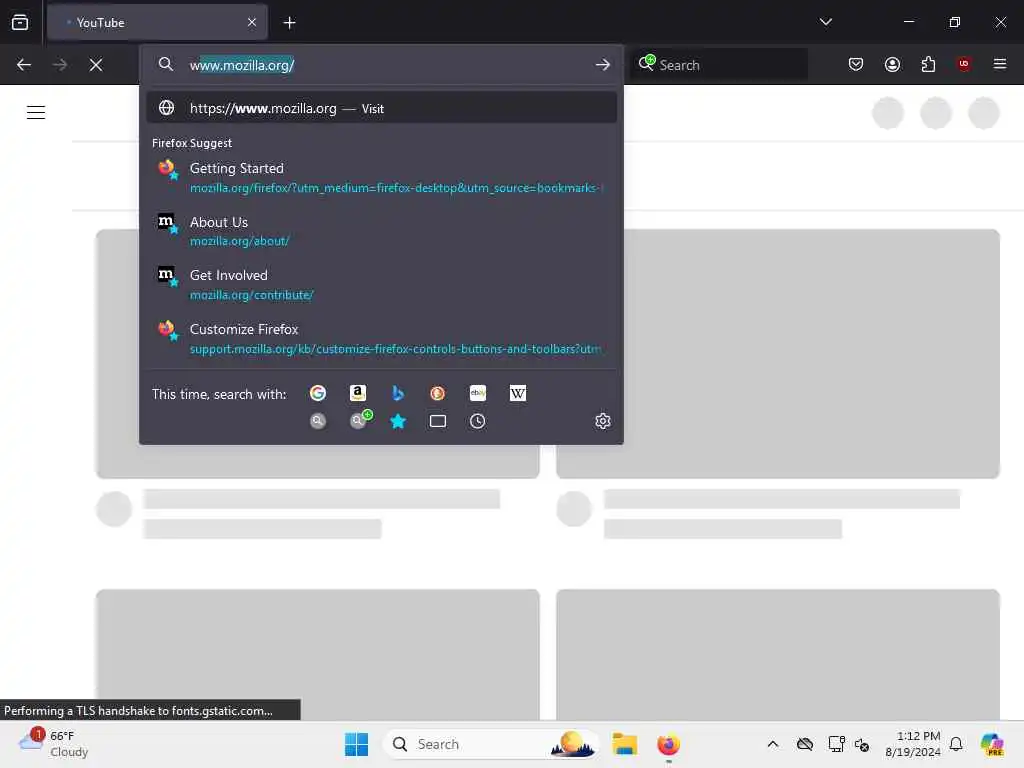Click the plain gray magnifier search engine icon
Image resolution: width=1024 pixels, height=768 pixels.
[318, 421]
